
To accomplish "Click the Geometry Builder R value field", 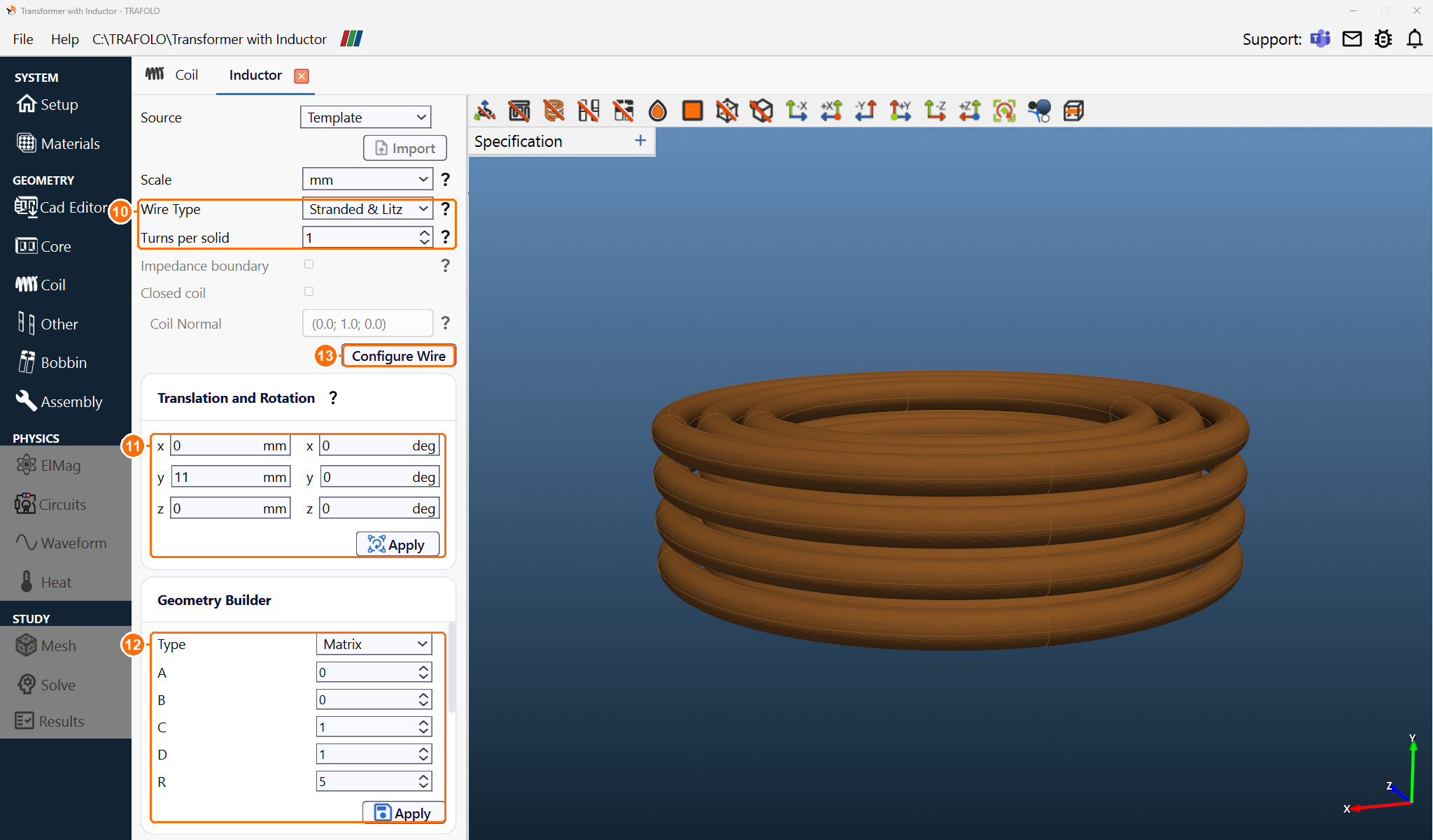I will coord(374,781).
